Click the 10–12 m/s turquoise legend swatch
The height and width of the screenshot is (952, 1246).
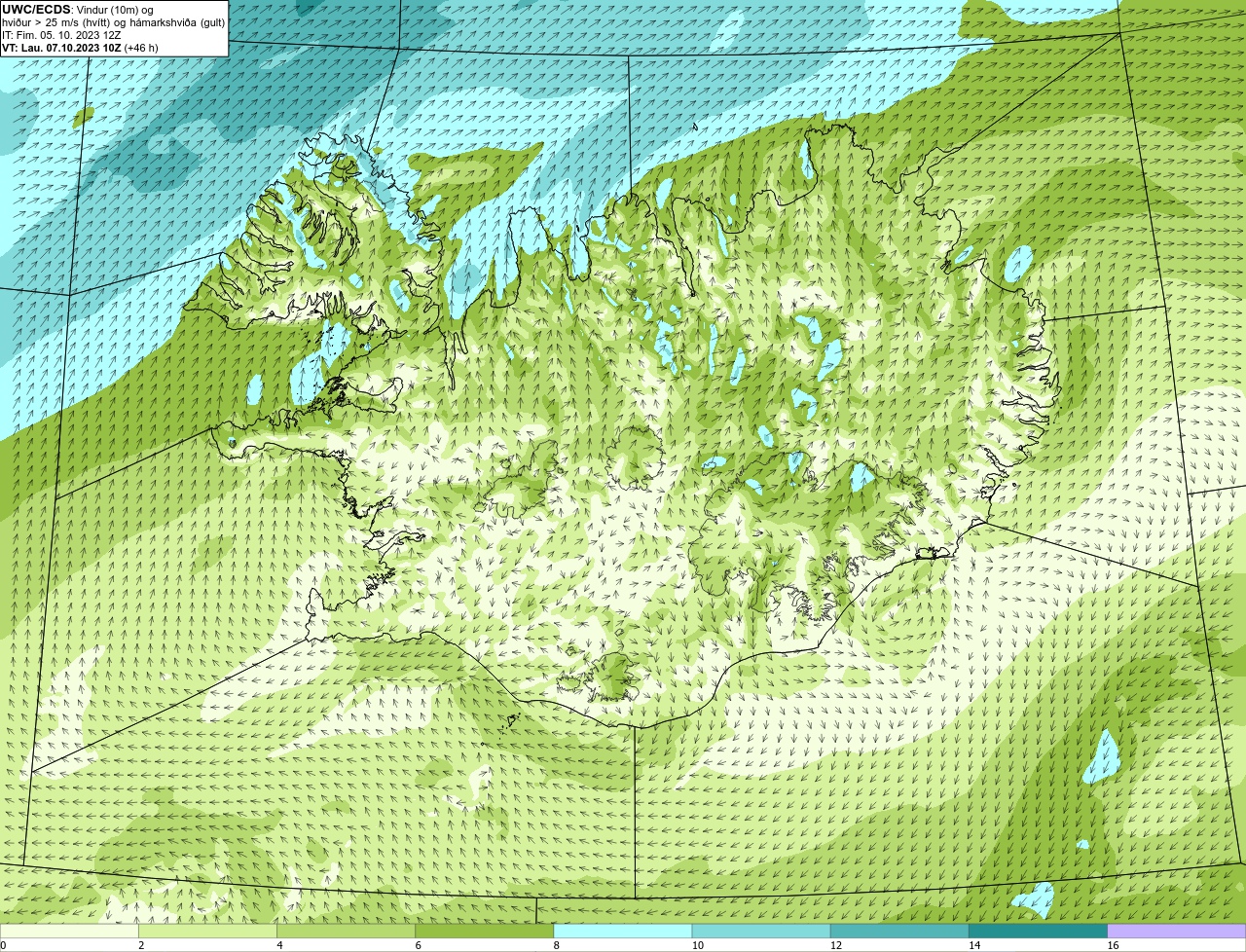pyautogui.click(x=761, y=931)
